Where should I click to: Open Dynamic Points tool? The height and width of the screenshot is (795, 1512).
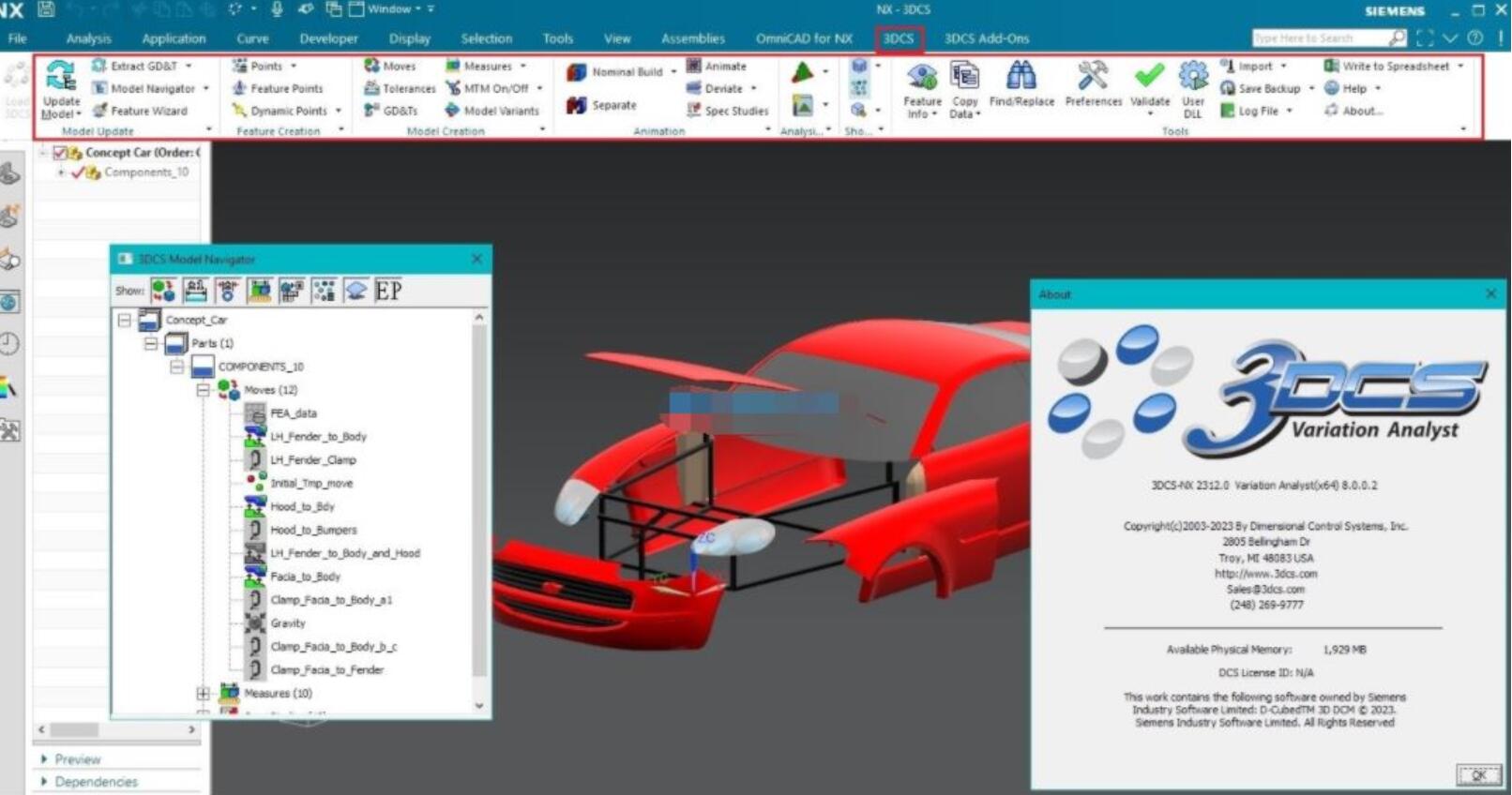286,111
